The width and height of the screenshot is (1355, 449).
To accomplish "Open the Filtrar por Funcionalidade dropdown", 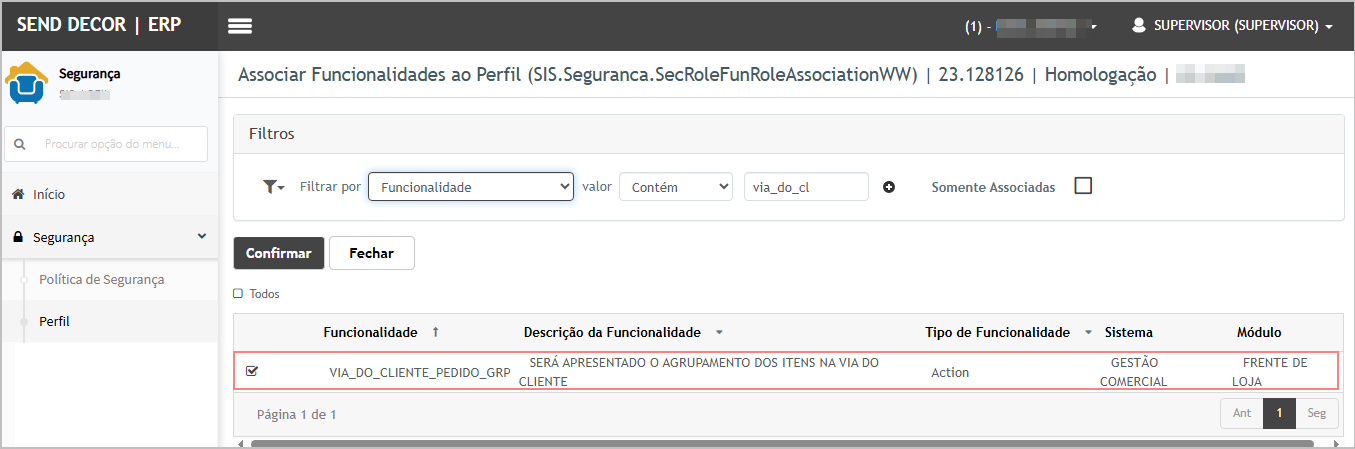I will 470,187.
